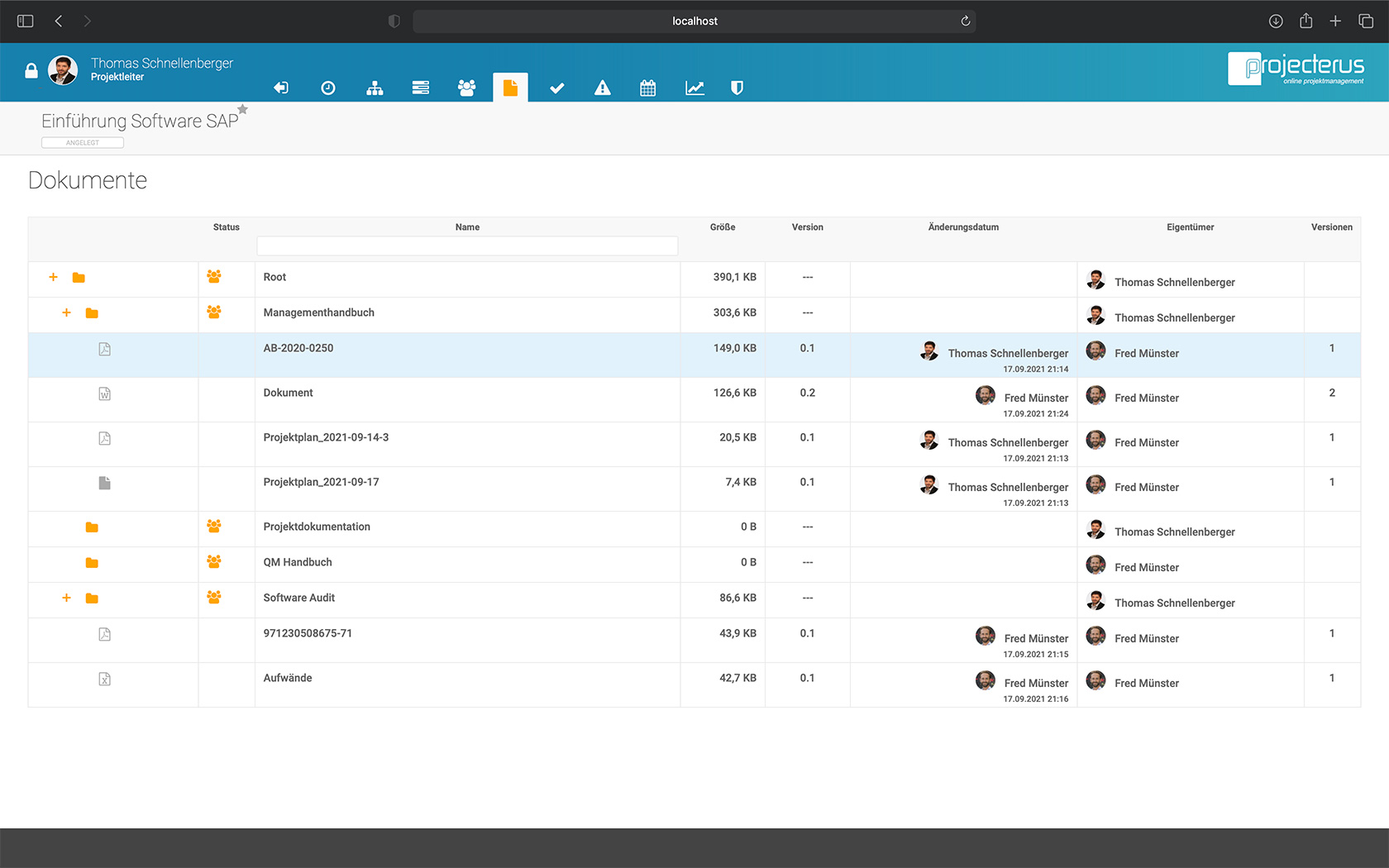Open the calendar icon in the navbar
This screenshot has height=868, width=1389.
click(647, 87)
